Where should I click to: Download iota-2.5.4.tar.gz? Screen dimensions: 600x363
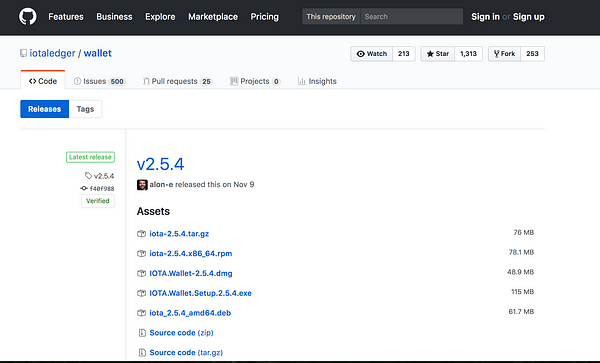click(179, 234)
